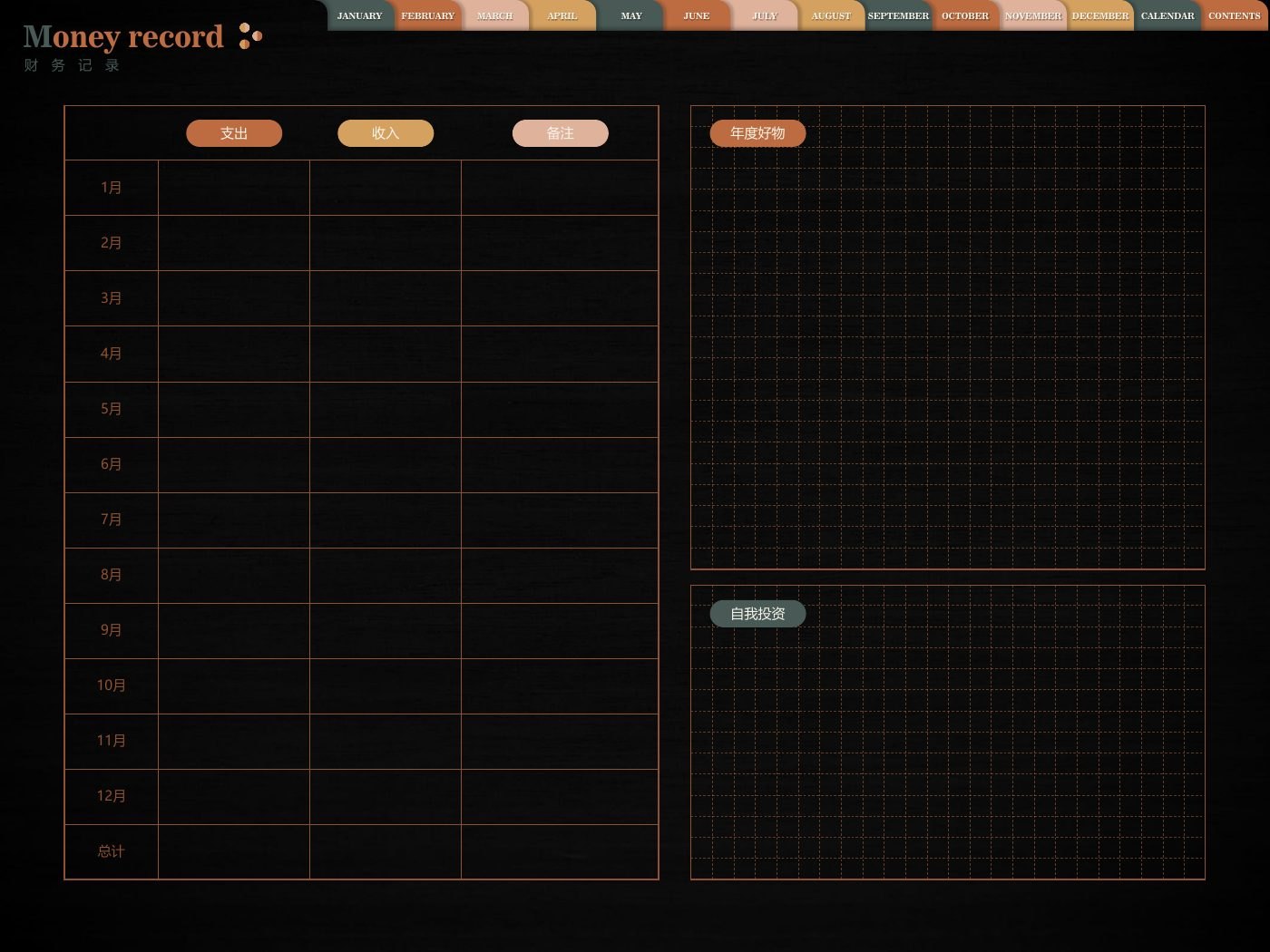Viewport: 1270px width, 952px height.
Task: Navigate to the CONTENTS tab
Action: pyautogui.click(x=1235, y=15)
